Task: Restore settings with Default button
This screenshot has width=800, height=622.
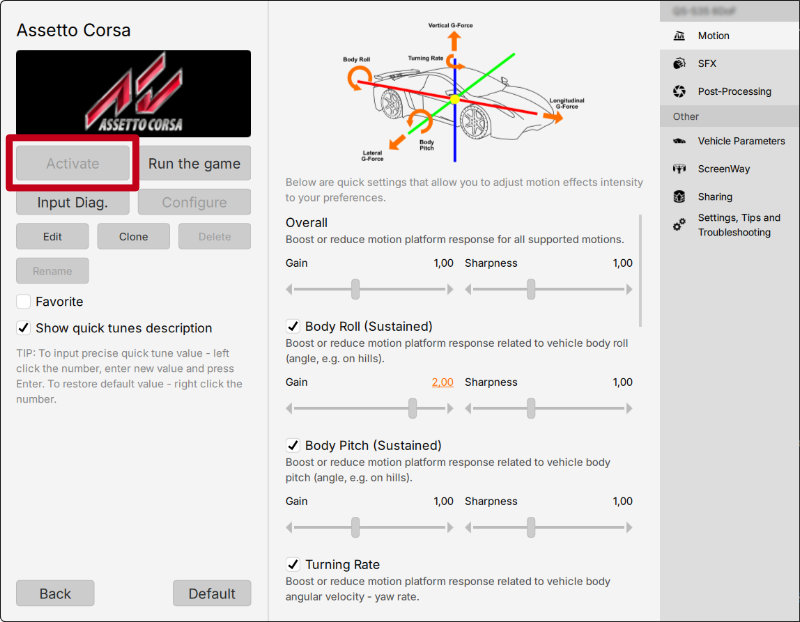Action: (x=212, y=593)
